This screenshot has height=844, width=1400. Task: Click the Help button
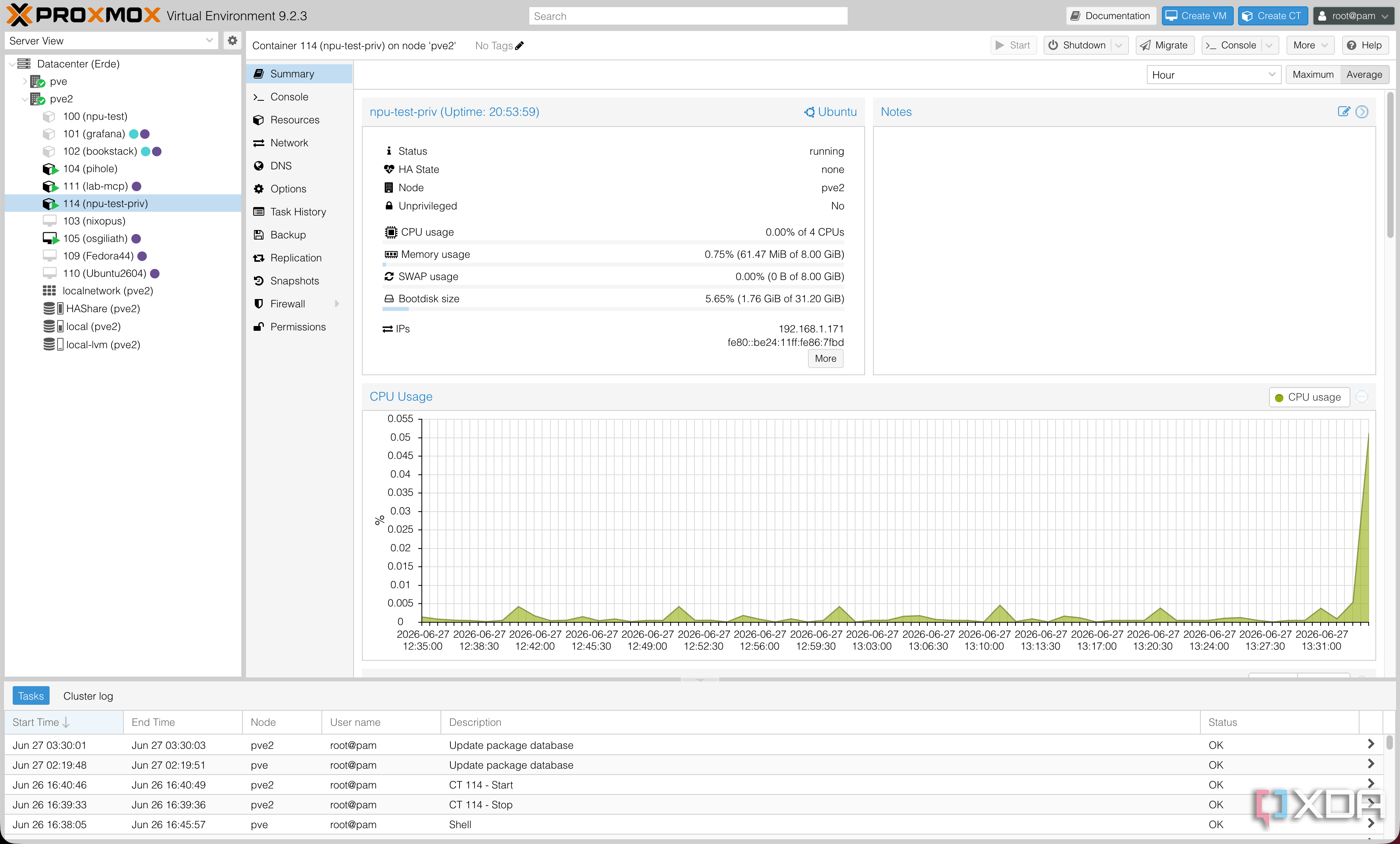1365,45
